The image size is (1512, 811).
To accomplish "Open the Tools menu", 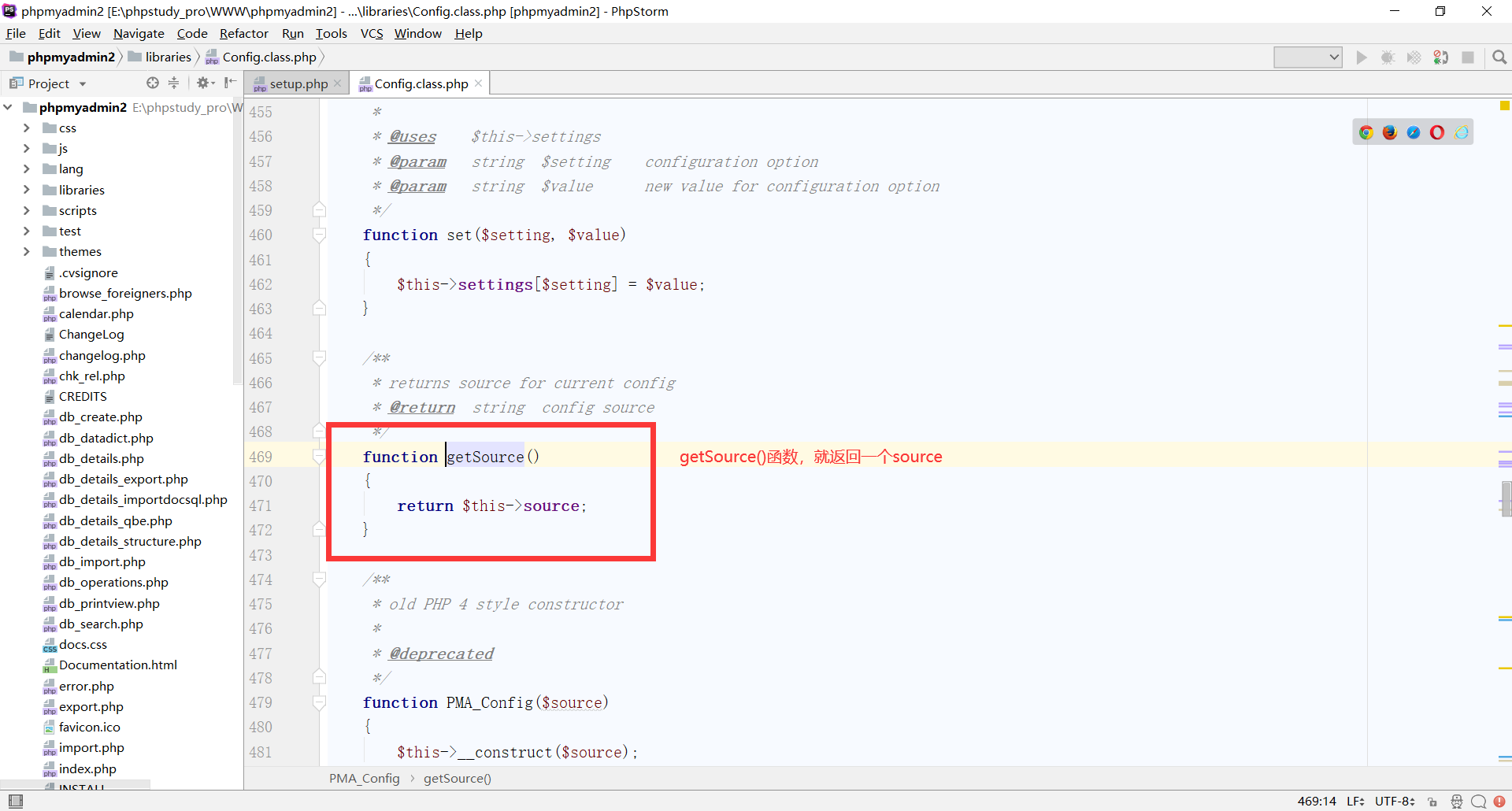I will click(x=331, y=33).
